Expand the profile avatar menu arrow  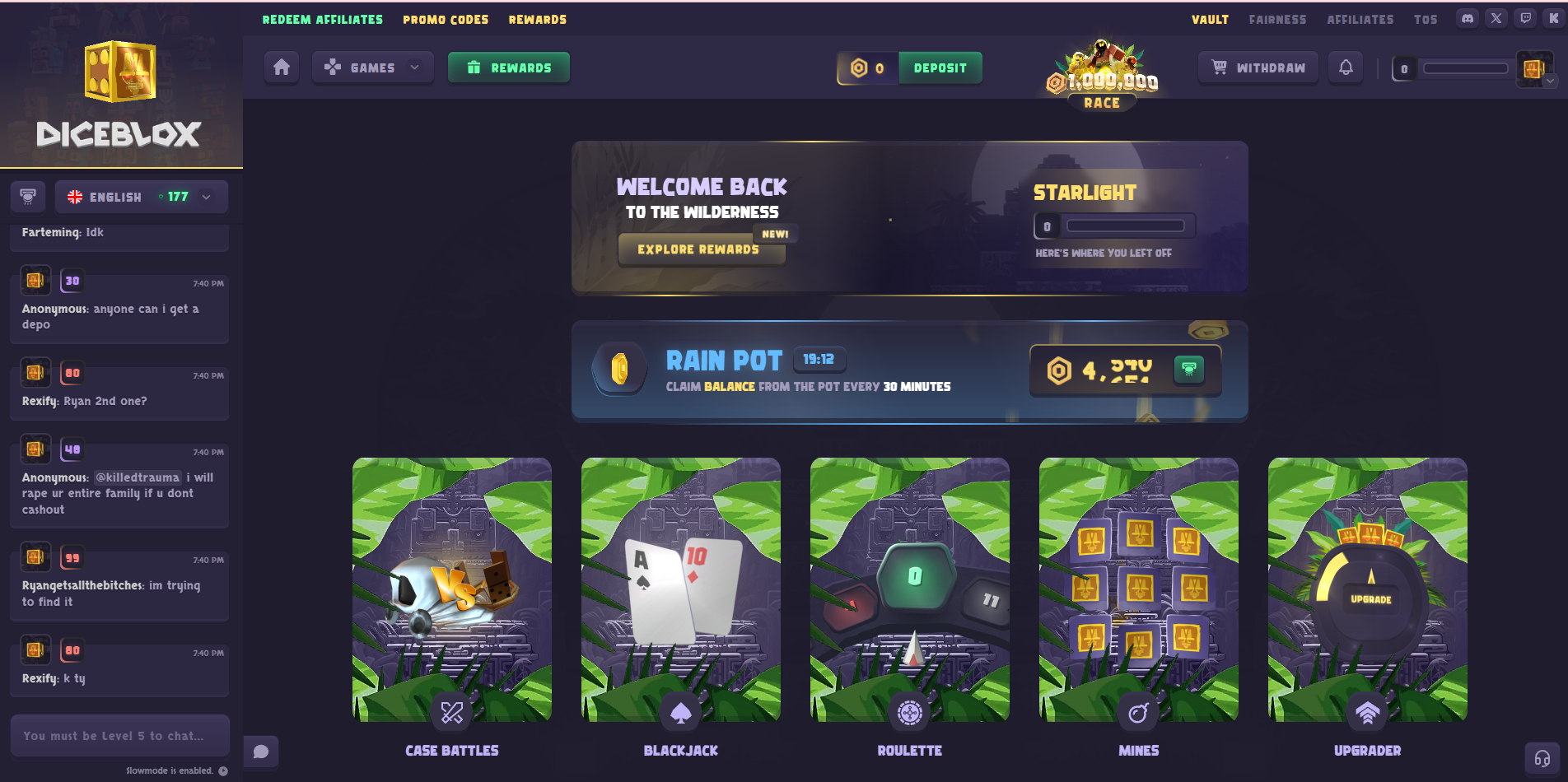[x=1551, y=81]
